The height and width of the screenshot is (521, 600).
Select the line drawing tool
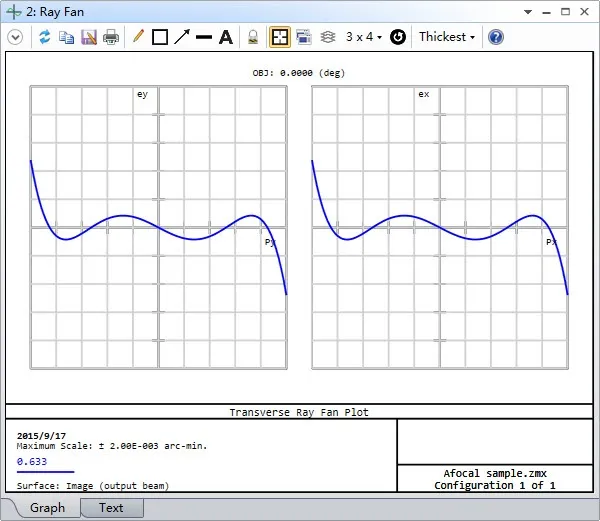click(204, 37)
